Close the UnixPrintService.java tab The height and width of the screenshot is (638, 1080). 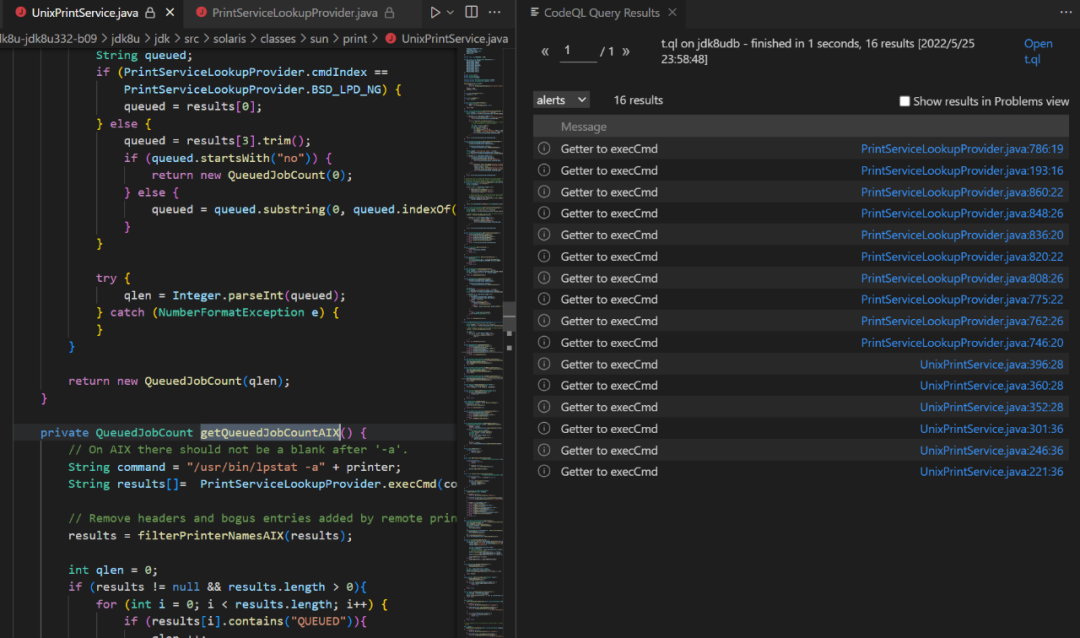pos(170,13)
